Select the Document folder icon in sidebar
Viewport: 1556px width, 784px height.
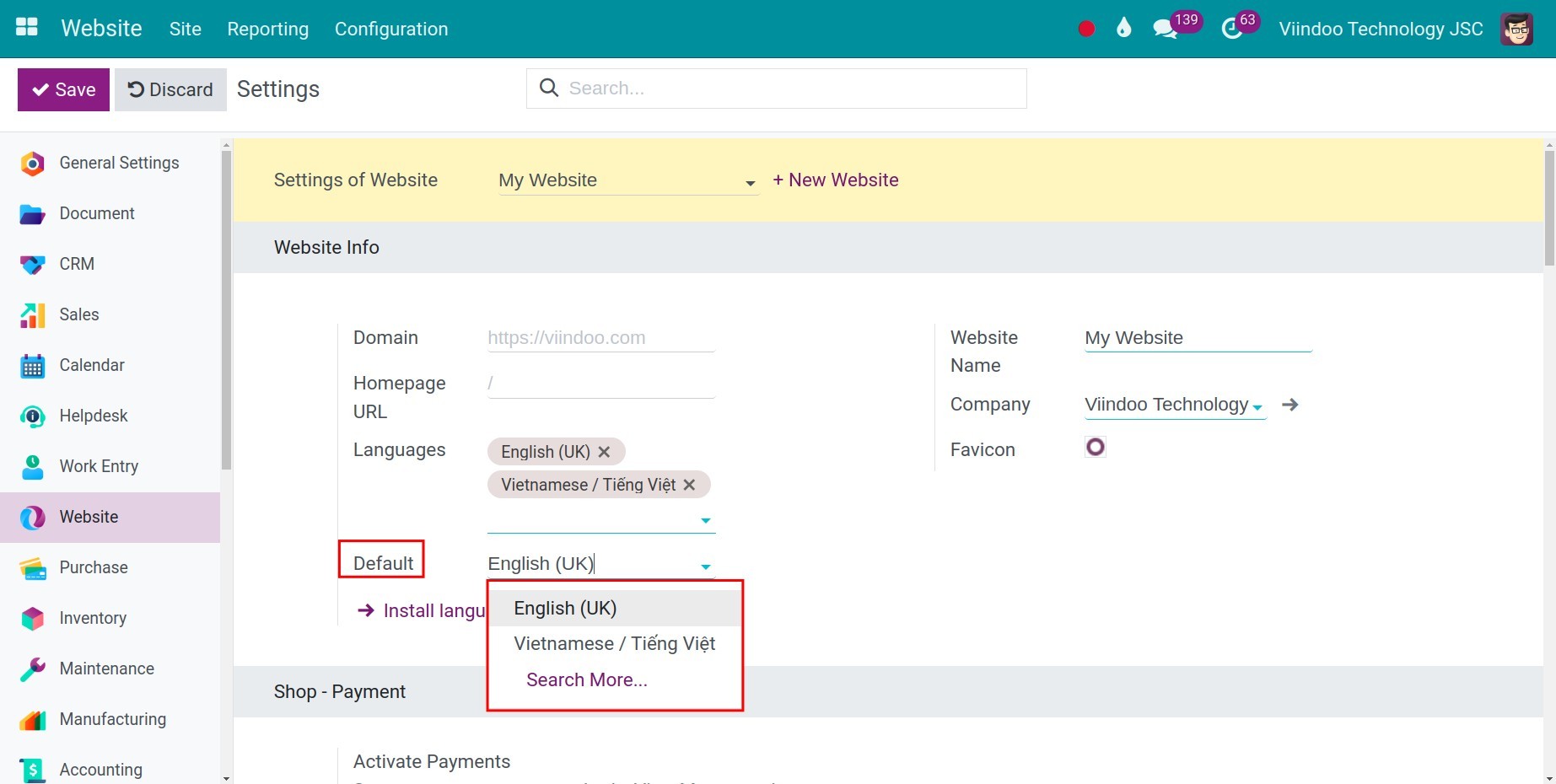pos(32,214)
